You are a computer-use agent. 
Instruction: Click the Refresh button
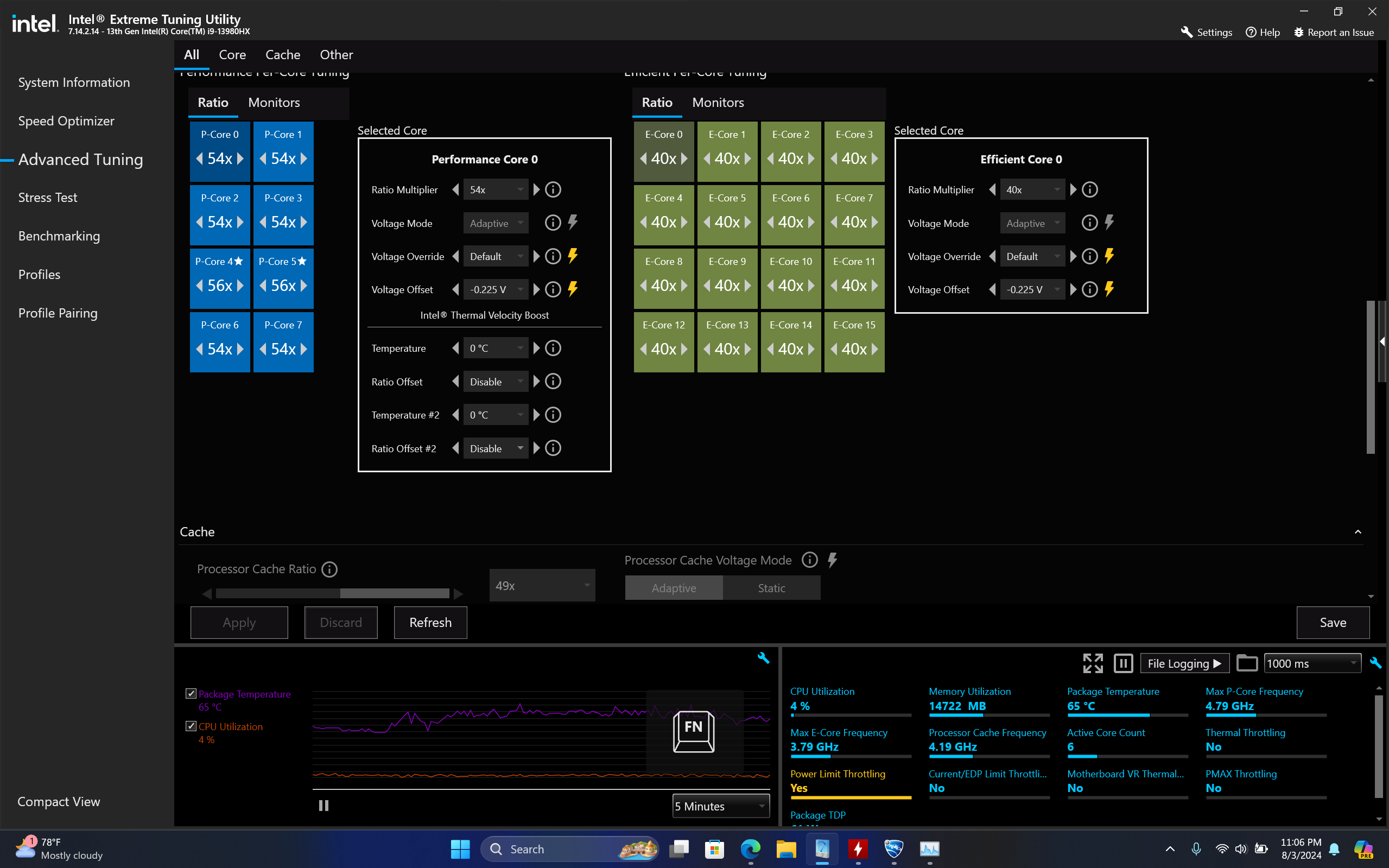[x=430, y=622]
